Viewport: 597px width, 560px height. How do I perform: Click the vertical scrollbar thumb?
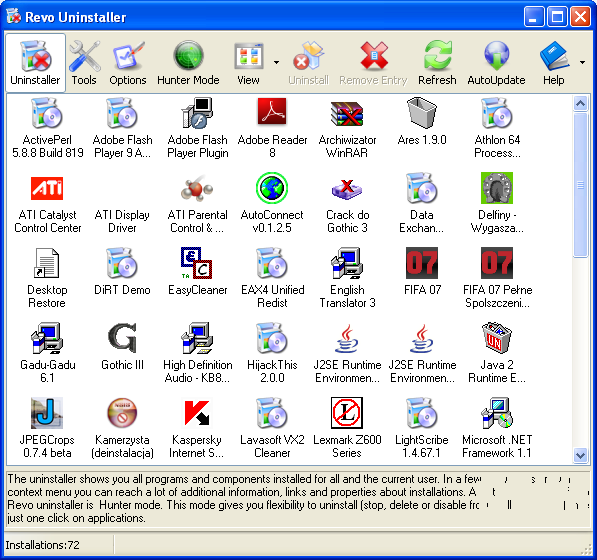(x=580, y=185)
